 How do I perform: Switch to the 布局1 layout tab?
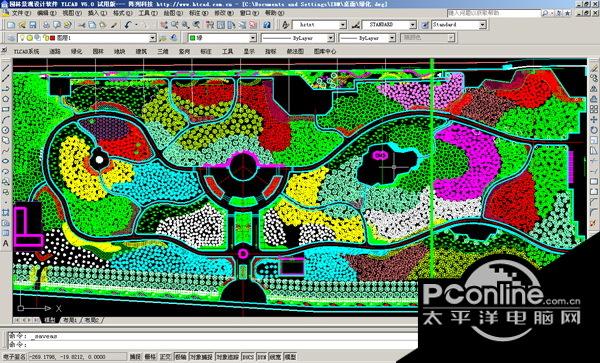(70, 320)
